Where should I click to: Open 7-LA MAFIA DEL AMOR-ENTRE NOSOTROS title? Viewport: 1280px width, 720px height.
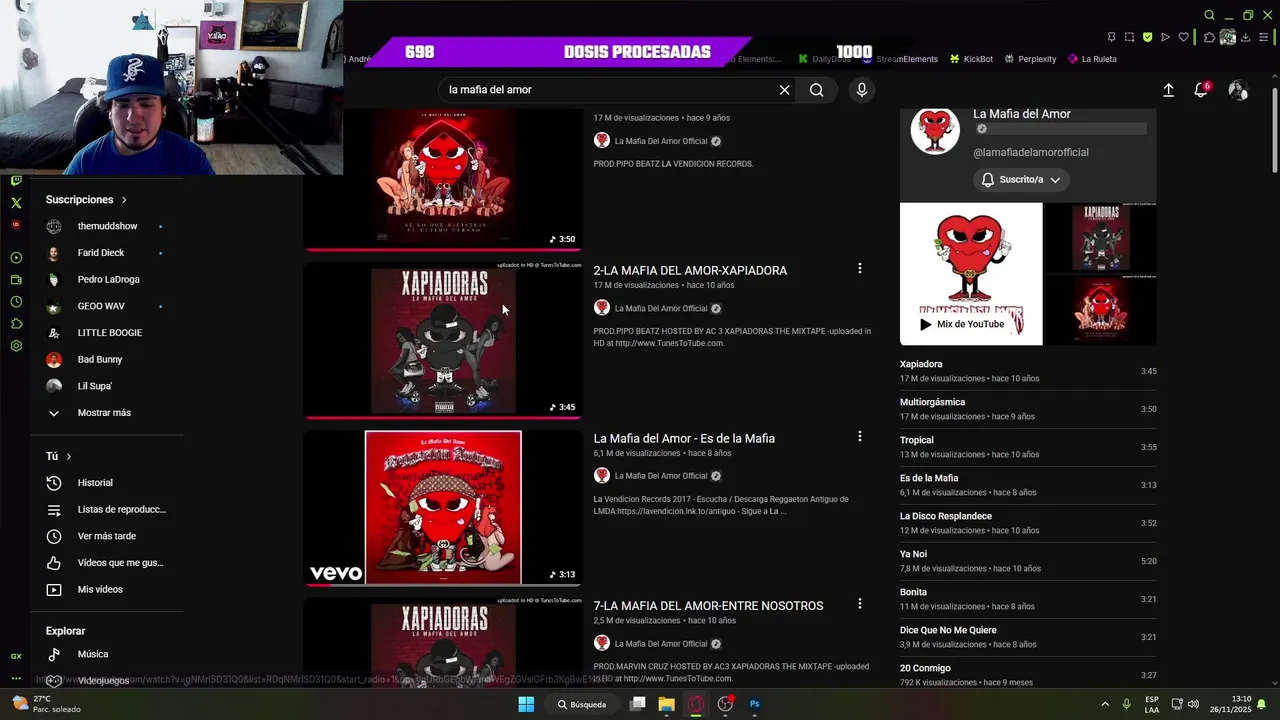point(708,606)
